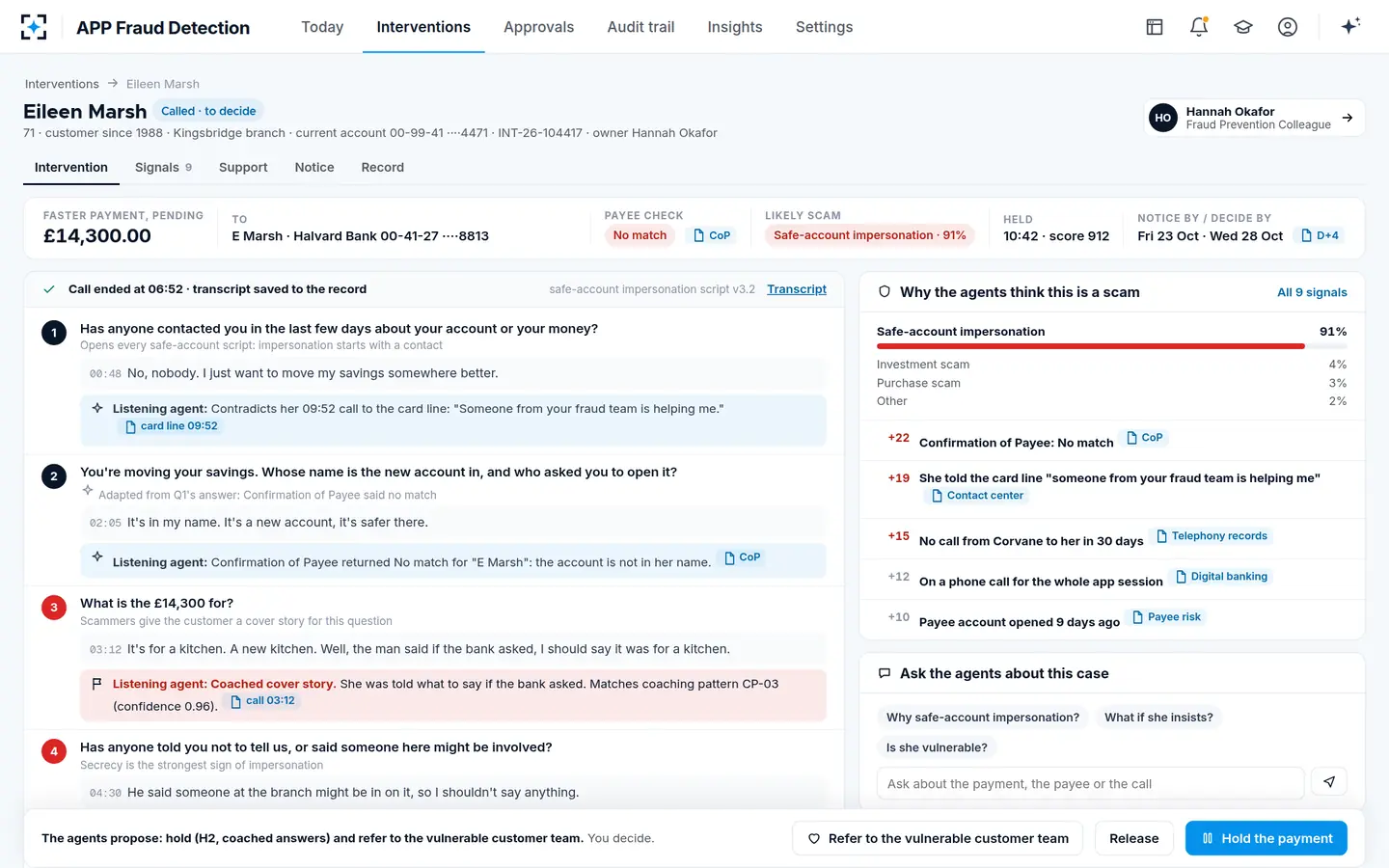Select the Signals sub-tab
1389x868 pixels.
click(x=163, y=167)
